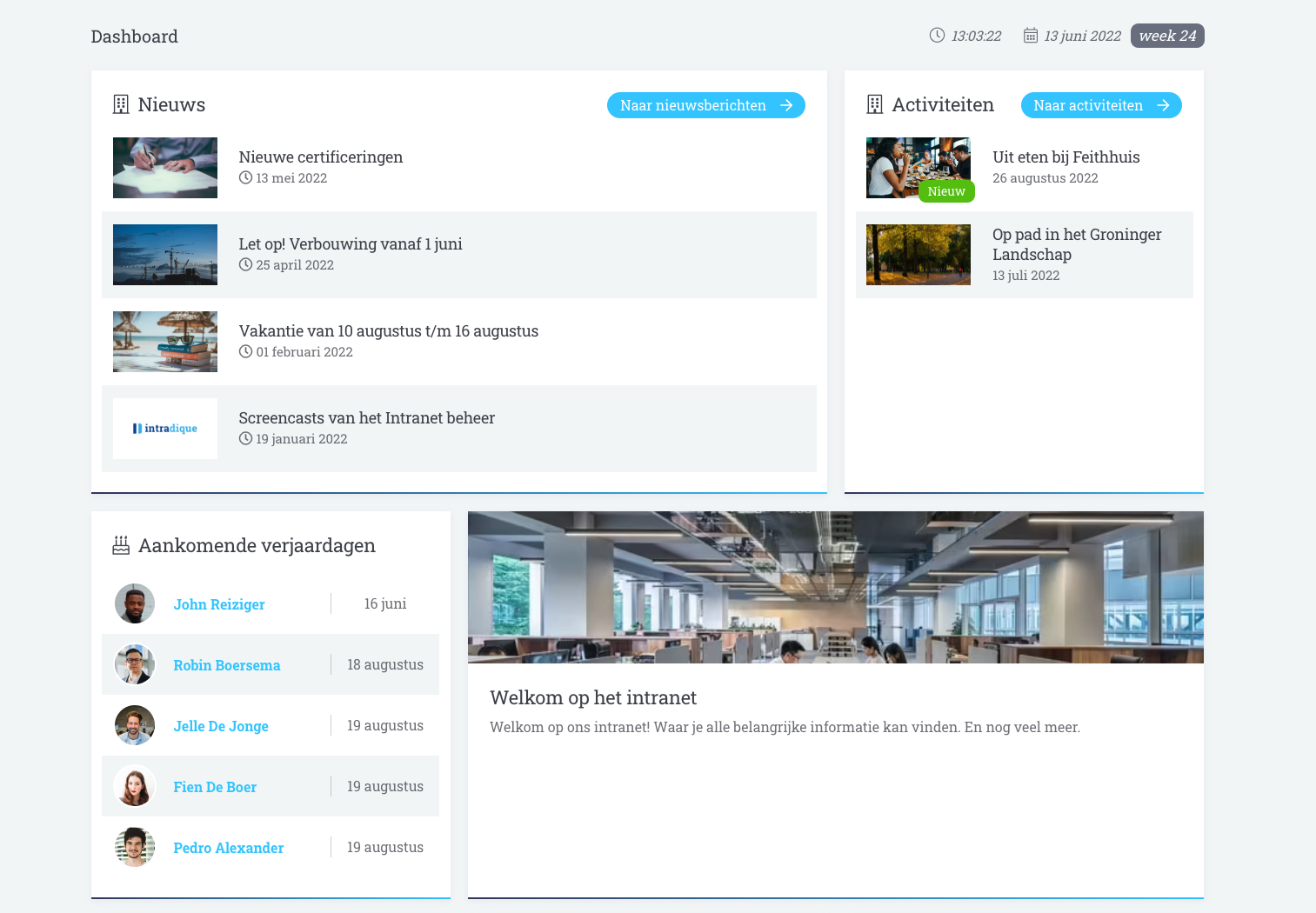The image size is (1316, 913).
Task: Click Jelle De Jonge's 19 augustus date
Action: pos(385,725)
